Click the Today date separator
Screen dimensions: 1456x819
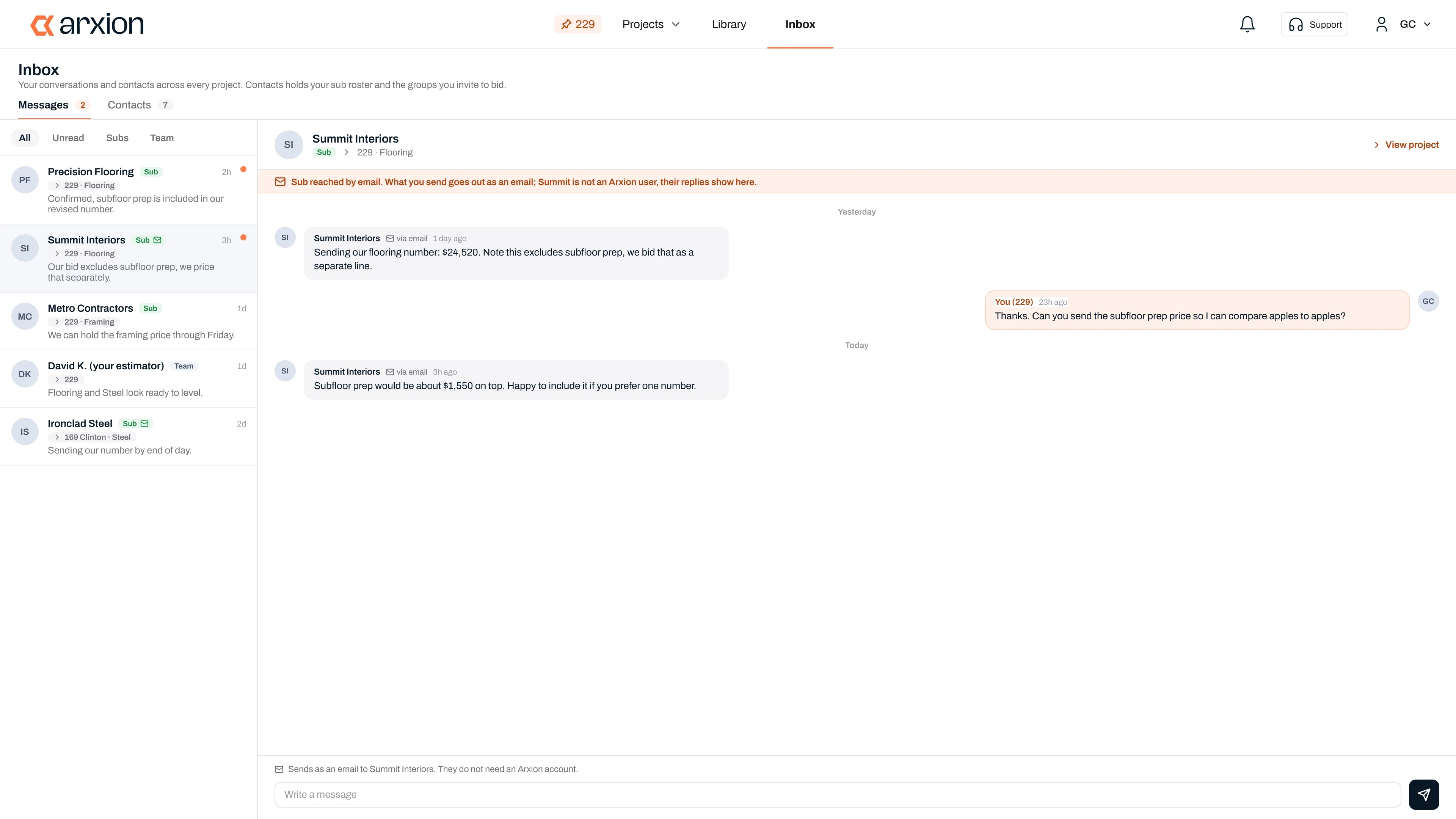coord(856,345)
